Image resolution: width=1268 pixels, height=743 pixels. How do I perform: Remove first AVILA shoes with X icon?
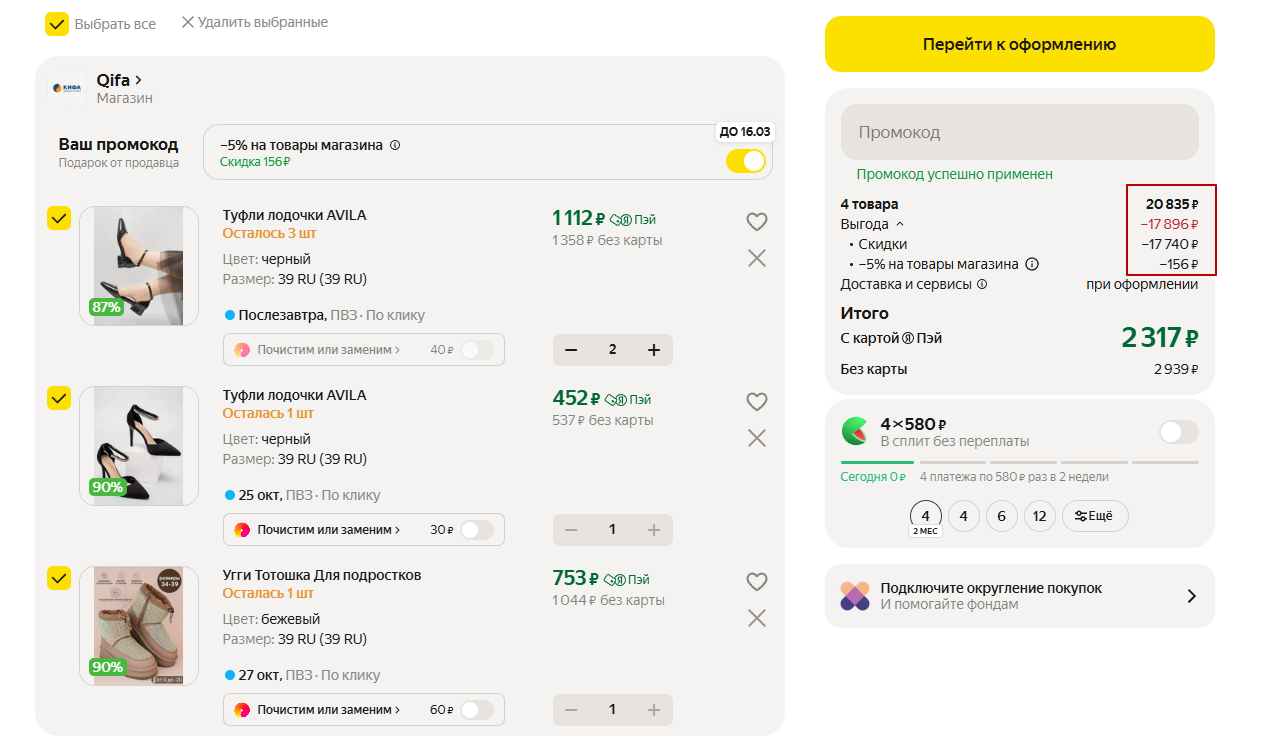(757, 258)
